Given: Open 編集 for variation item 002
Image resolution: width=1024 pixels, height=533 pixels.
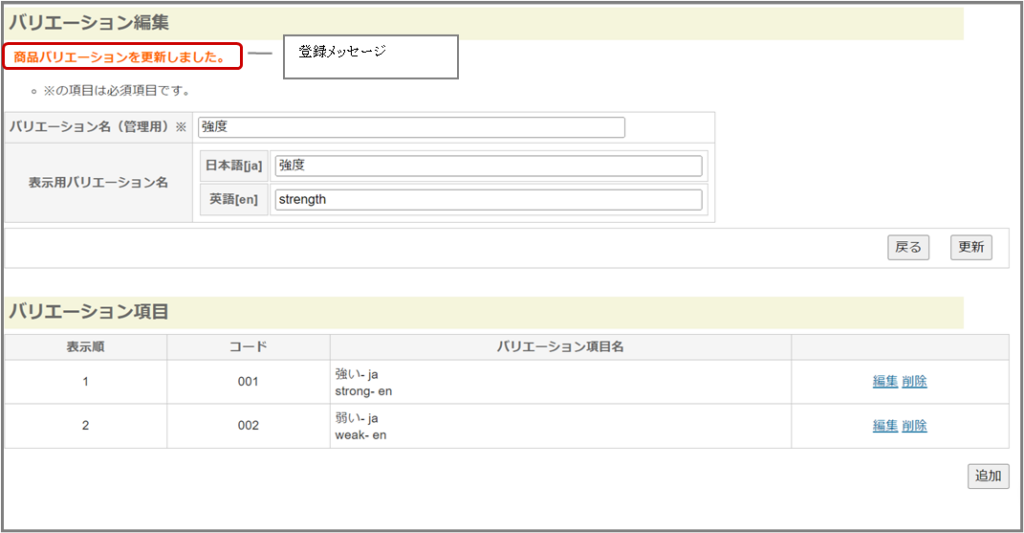Looking at the screenshot, I should click(x=884, y=425).
